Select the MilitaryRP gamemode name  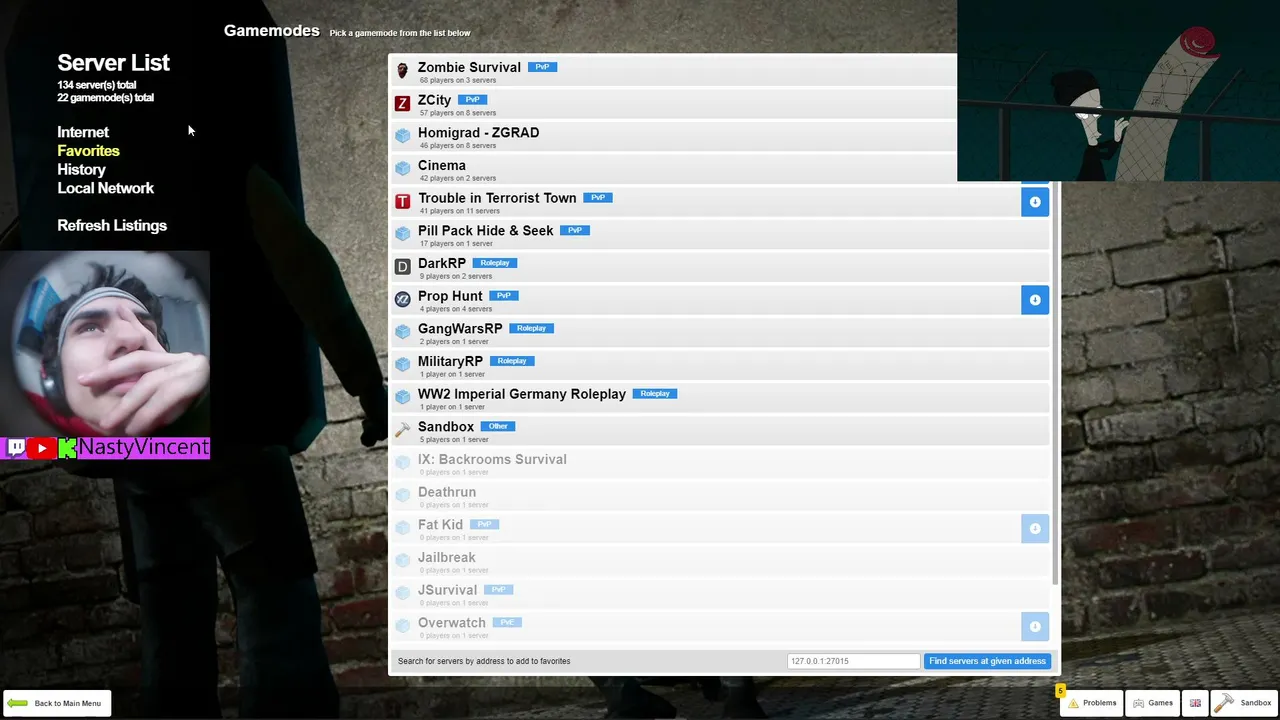coord(450,361)
